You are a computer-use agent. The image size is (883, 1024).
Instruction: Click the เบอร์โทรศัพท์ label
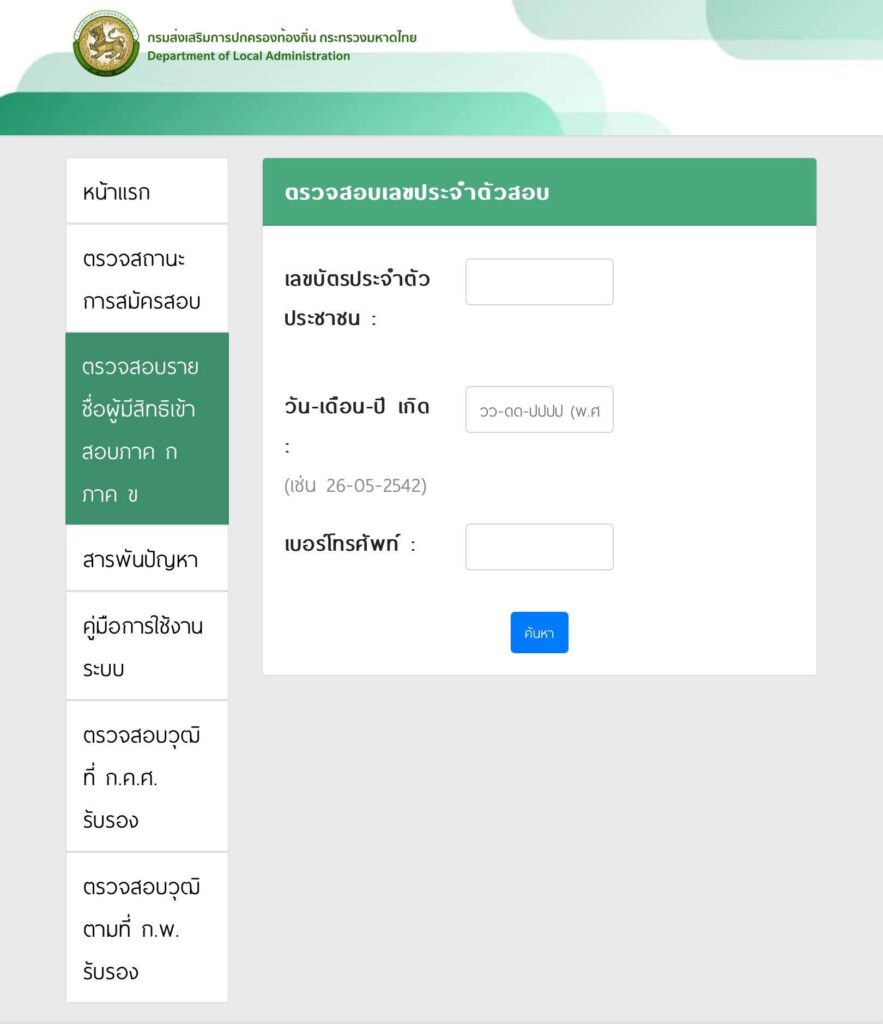[349, 544]
